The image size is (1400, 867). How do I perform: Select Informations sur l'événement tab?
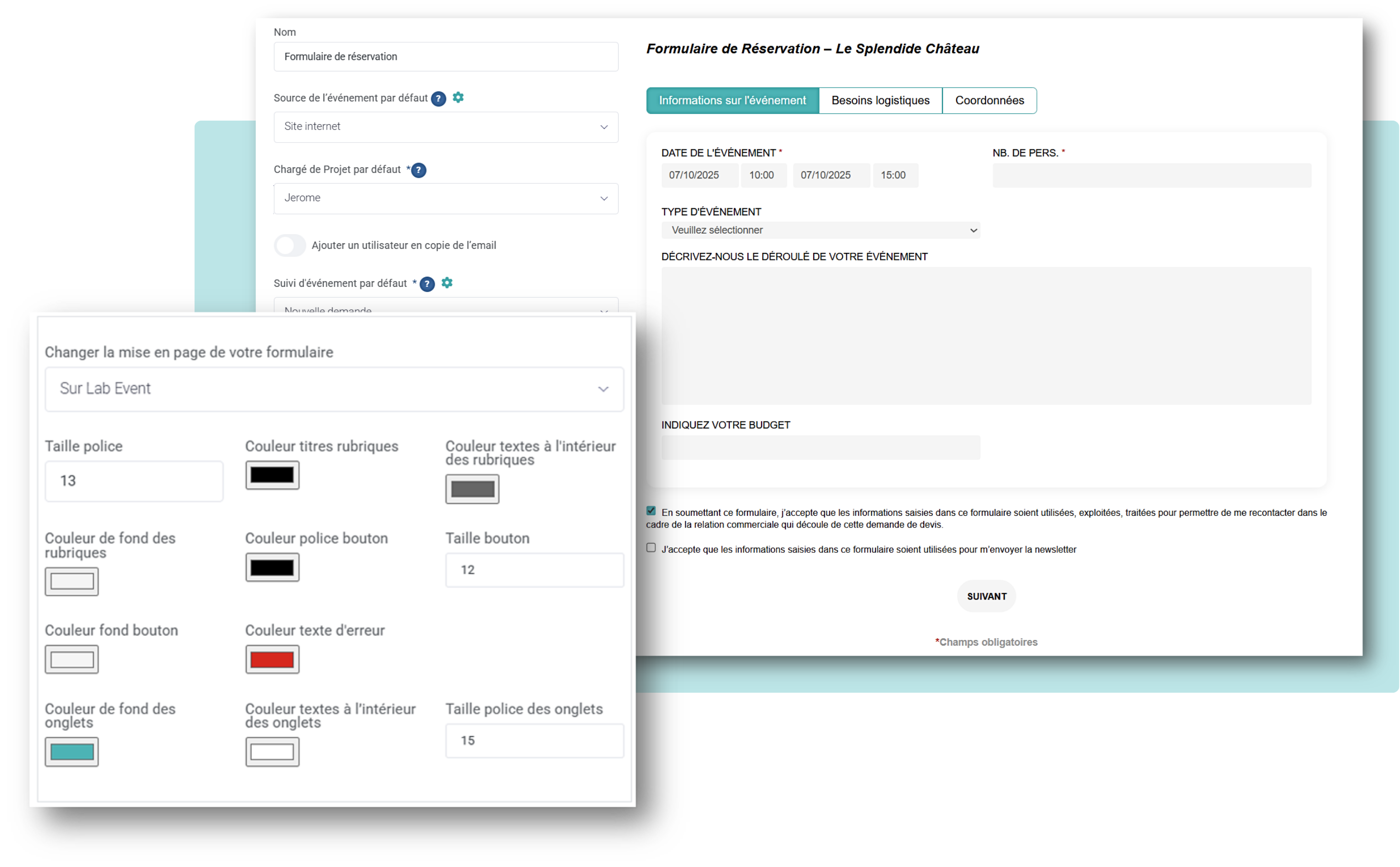(x=732, y=101)
